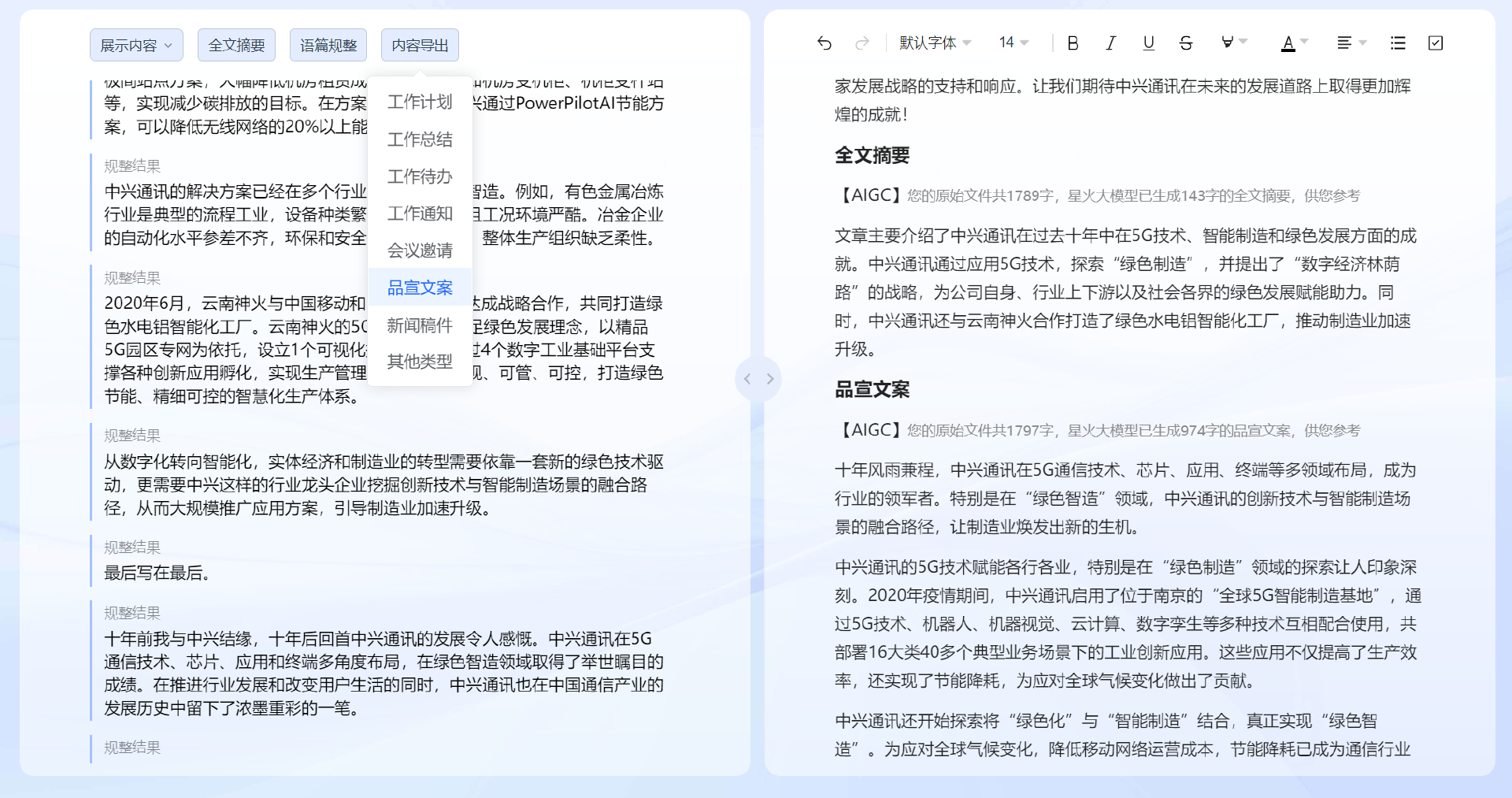Select 新闻稿件 from the export menu
The image size is (1512, 798).
tap(420, 325)
